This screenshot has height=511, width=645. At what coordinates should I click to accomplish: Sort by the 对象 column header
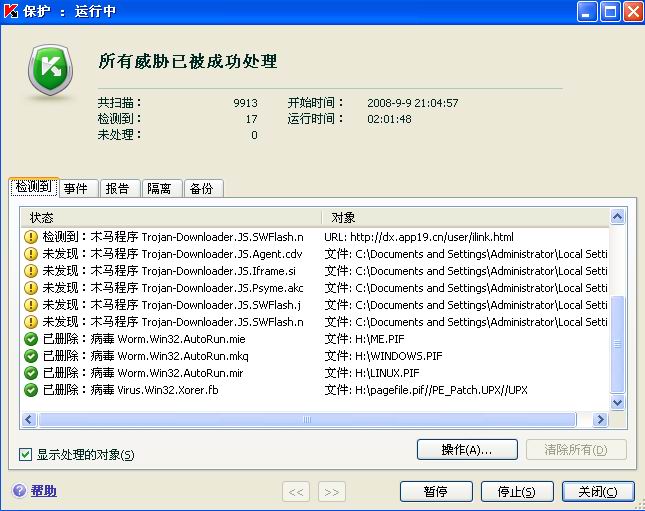coord(466,218)
